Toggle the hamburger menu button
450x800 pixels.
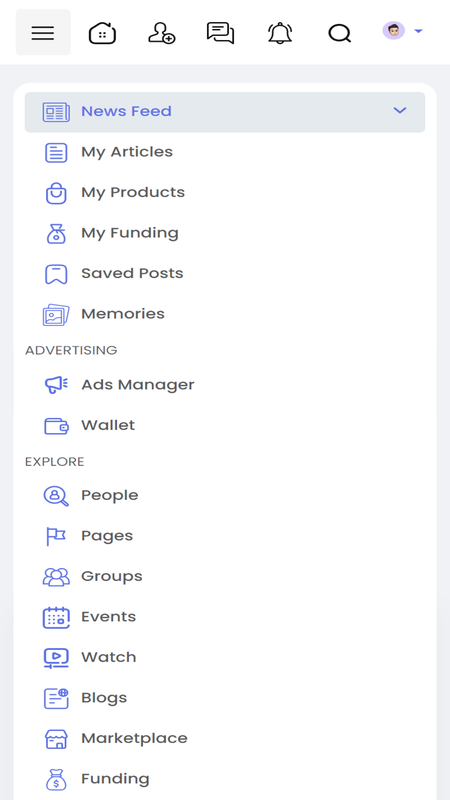pyautogui.click(x=43, y=33)
